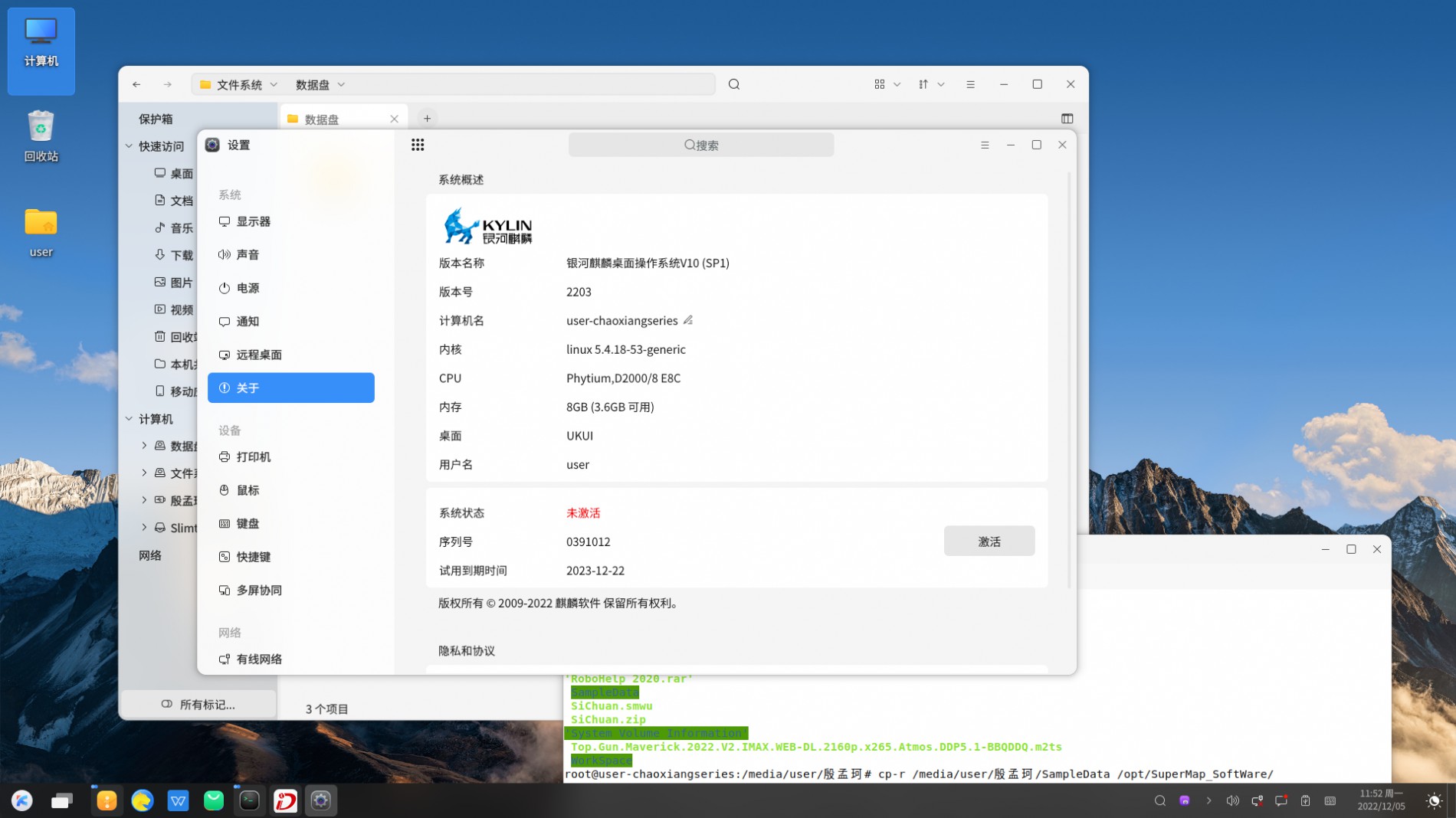The height and width of the screenshot is (818, 1456).
Task: Click the volume tray icon
Action: pyautogui.click(x=1232, y=800)
